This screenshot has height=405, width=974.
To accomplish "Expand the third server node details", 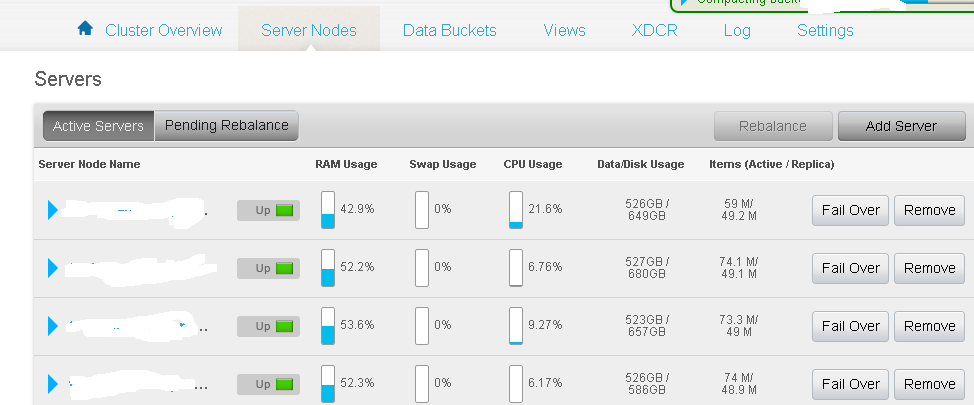I will click(x=54, y=326).
